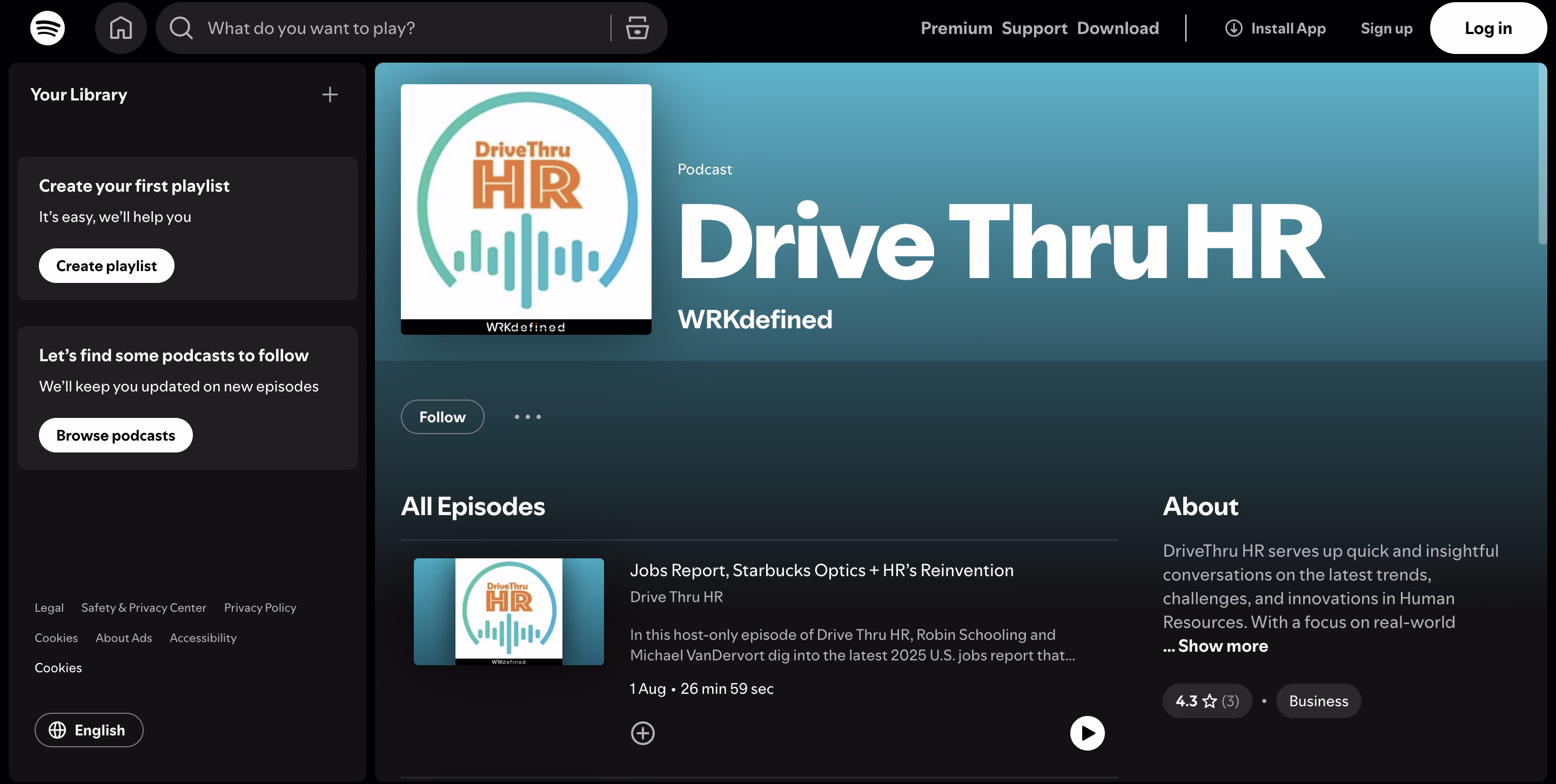Click 'Drive Thru HR' under episode title
1556x784 pixels.
(676, 597)
